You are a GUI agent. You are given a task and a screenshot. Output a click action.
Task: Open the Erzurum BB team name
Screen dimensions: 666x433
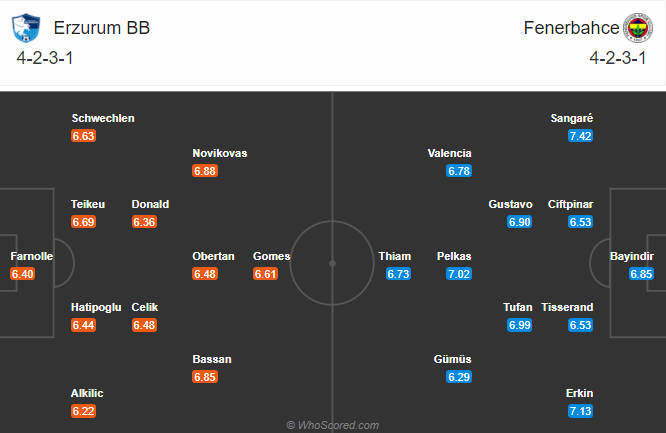pos(102,28)
